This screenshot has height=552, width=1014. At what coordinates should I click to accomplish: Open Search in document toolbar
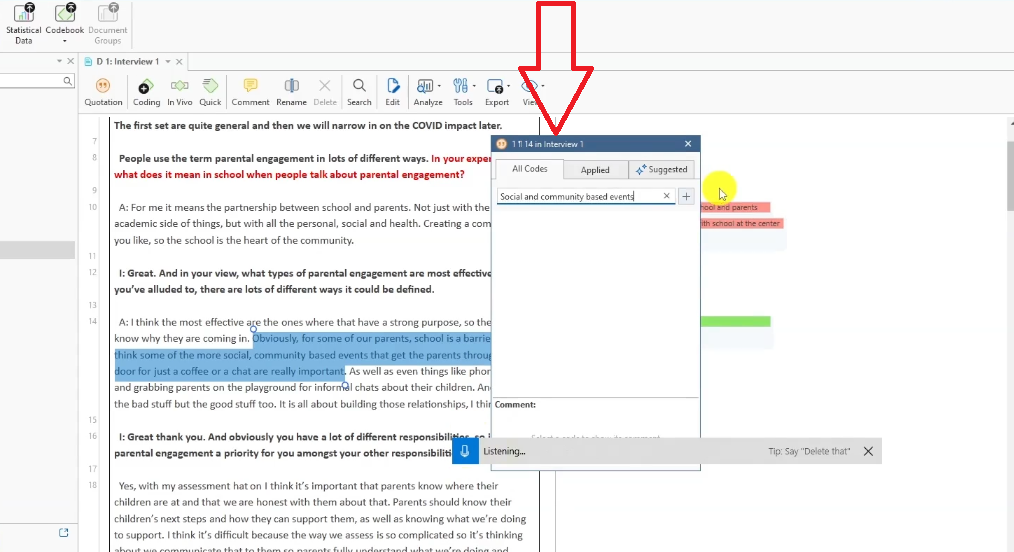(x=359, y=91)
